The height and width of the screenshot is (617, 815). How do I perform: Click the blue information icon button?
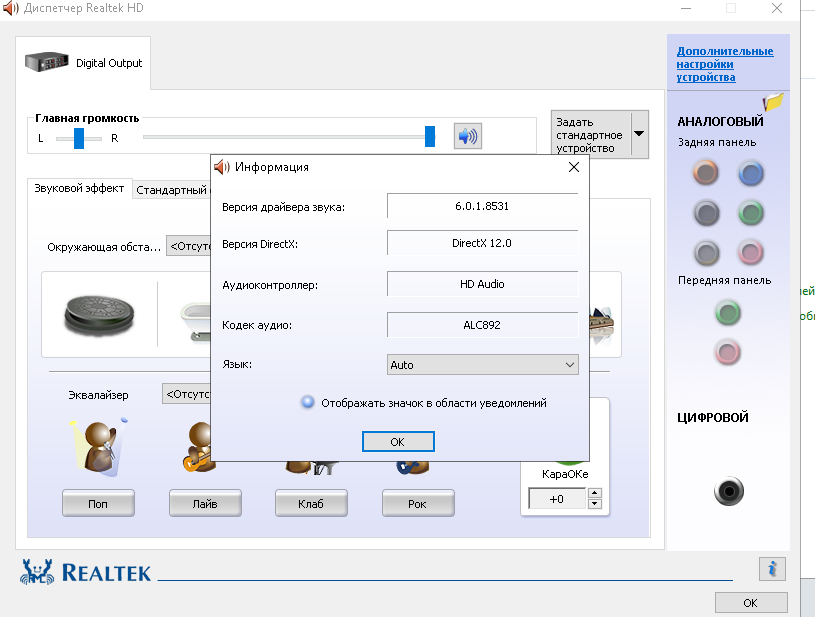point(772,569)
